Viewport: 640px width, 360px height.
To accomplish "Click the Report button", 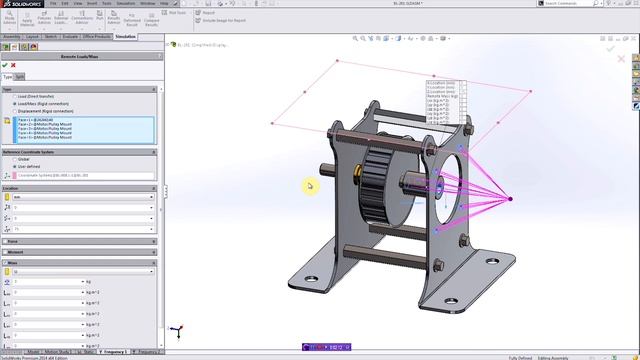I will 205,13.
